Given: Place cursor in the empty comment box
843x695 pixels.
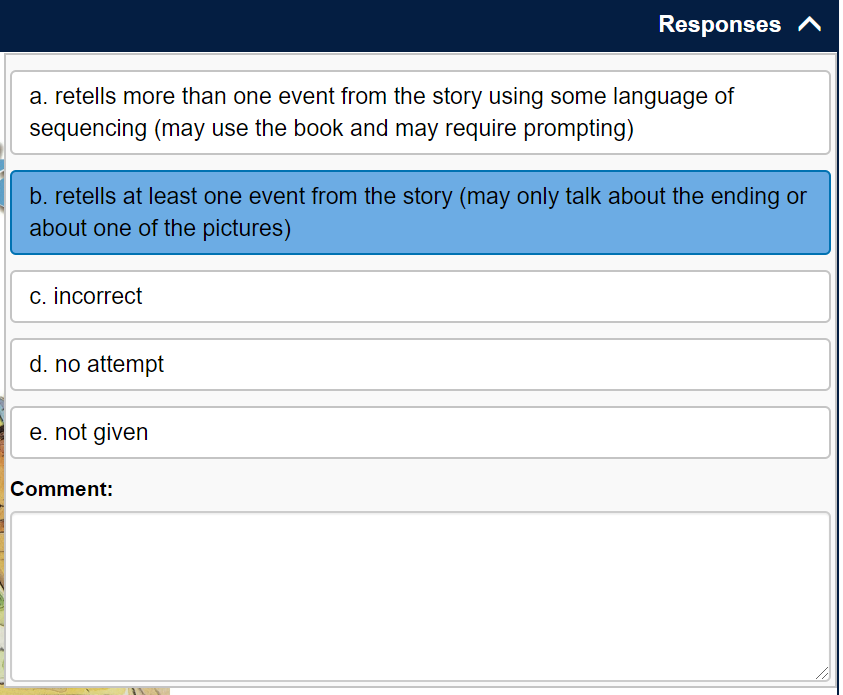Looking at the screenshot, I should 420,590.
